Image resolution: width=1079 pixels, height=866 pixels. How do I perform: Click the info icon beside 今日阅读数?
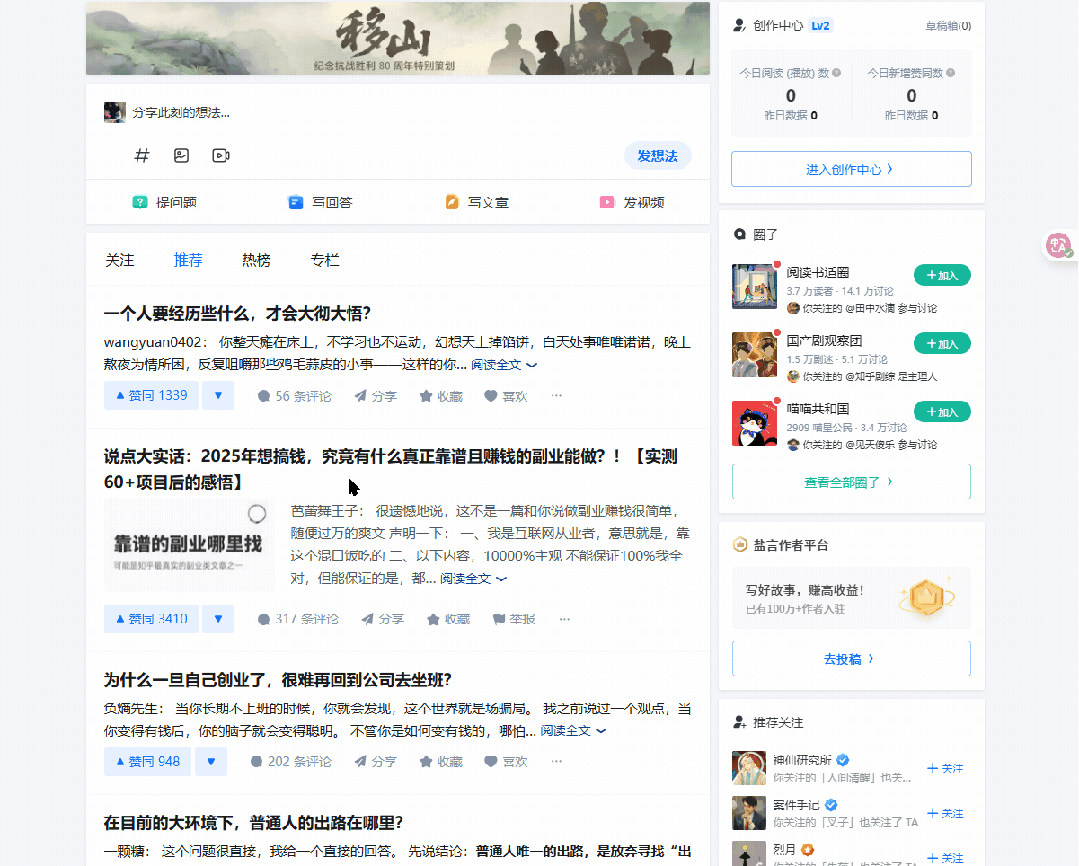point(837,72)
